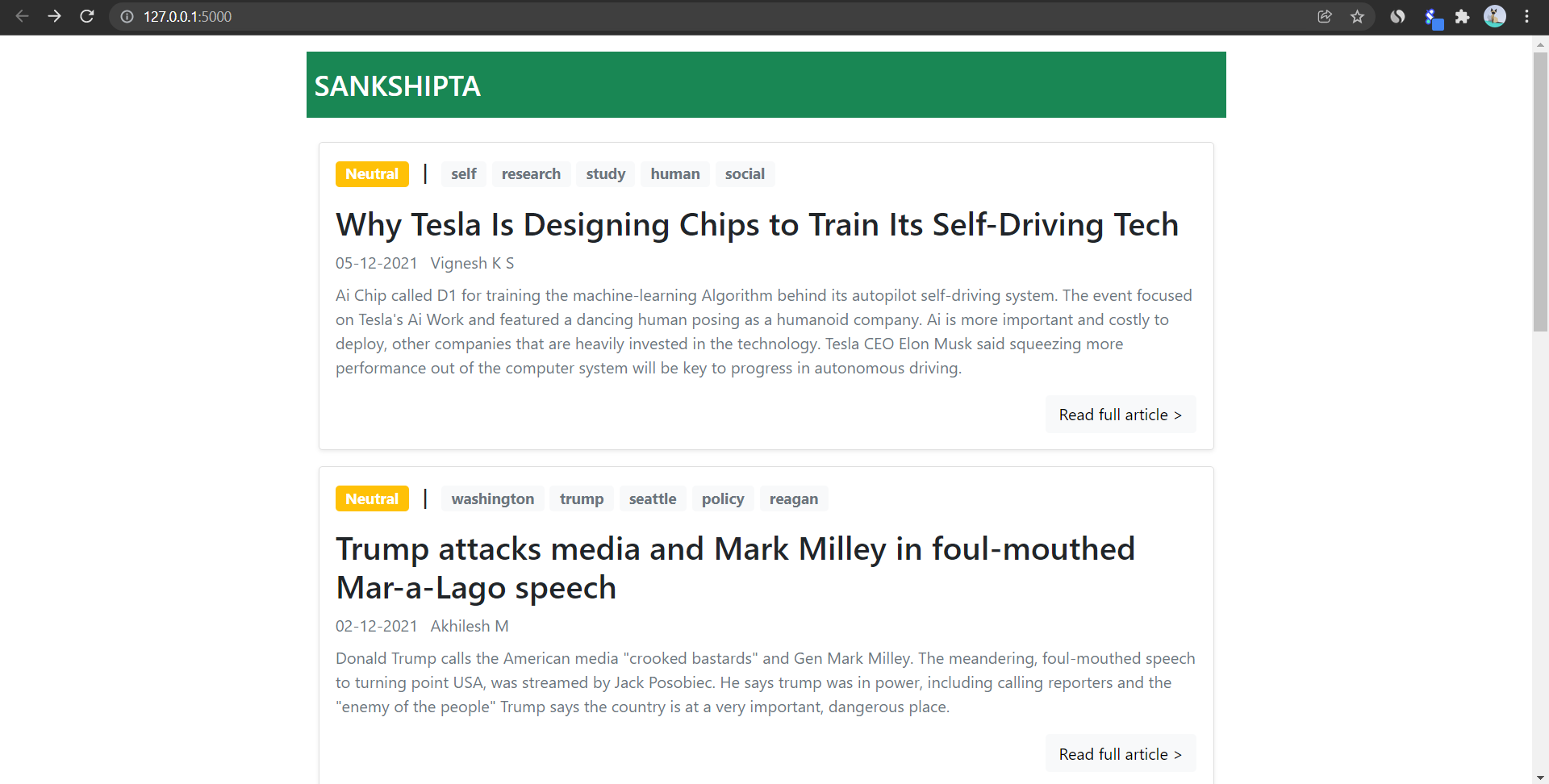Go forward to the next page
The height and width of the screenshot is (784, 1549).
pyautogui.click(x=54, y=16)
